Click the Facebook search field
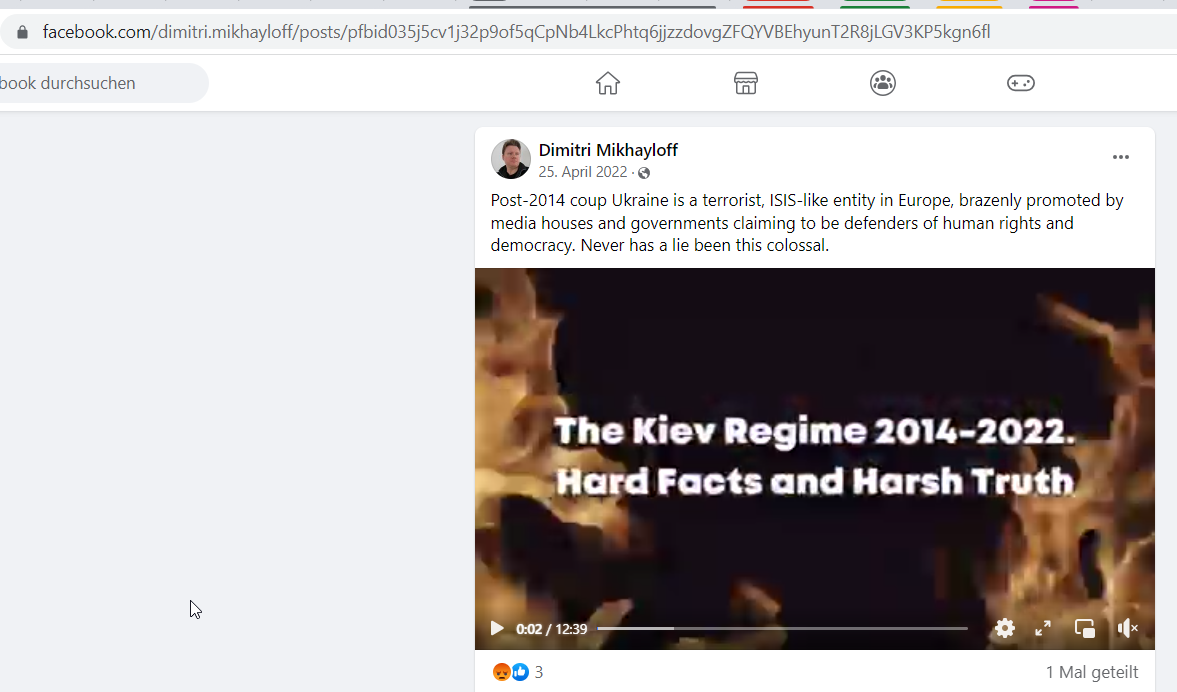Image resolution: width=1177 pixels, height=692 pixels. point(101,83)
